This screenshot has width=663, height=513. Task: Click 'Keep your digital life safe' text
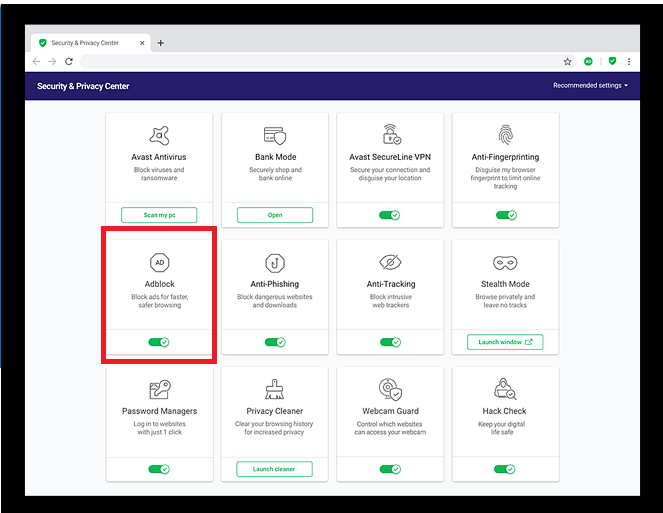tap(502, 428)
